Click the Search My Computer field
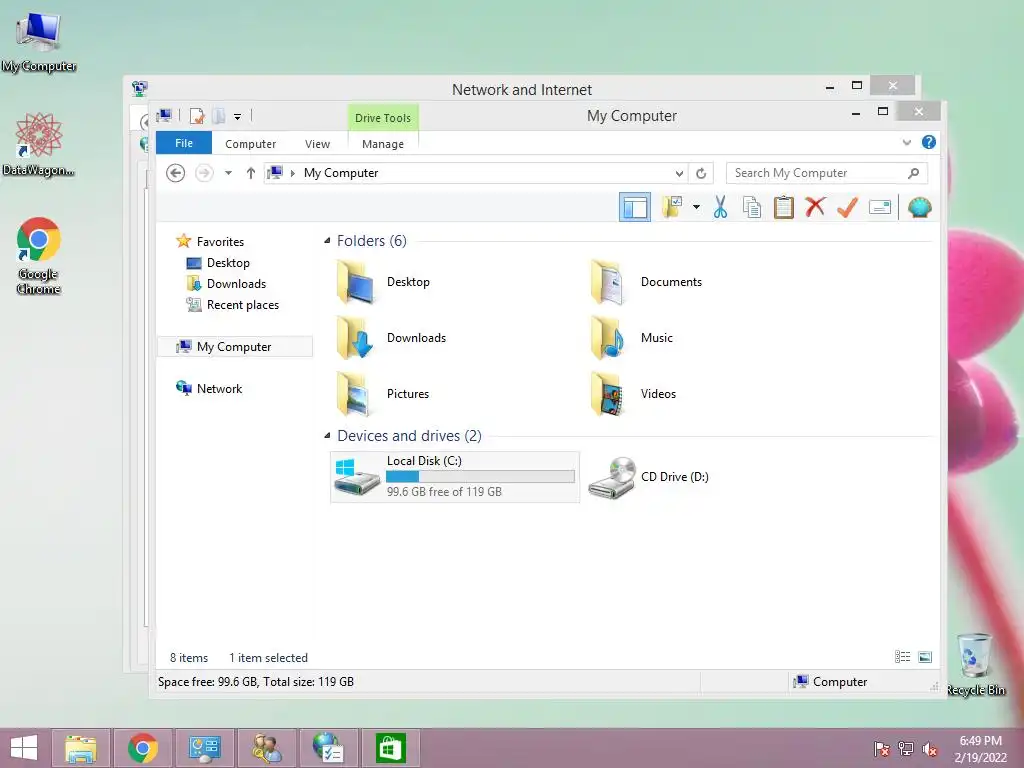The width and height of the screenshot is (1024, 768). tap(826, 173)
